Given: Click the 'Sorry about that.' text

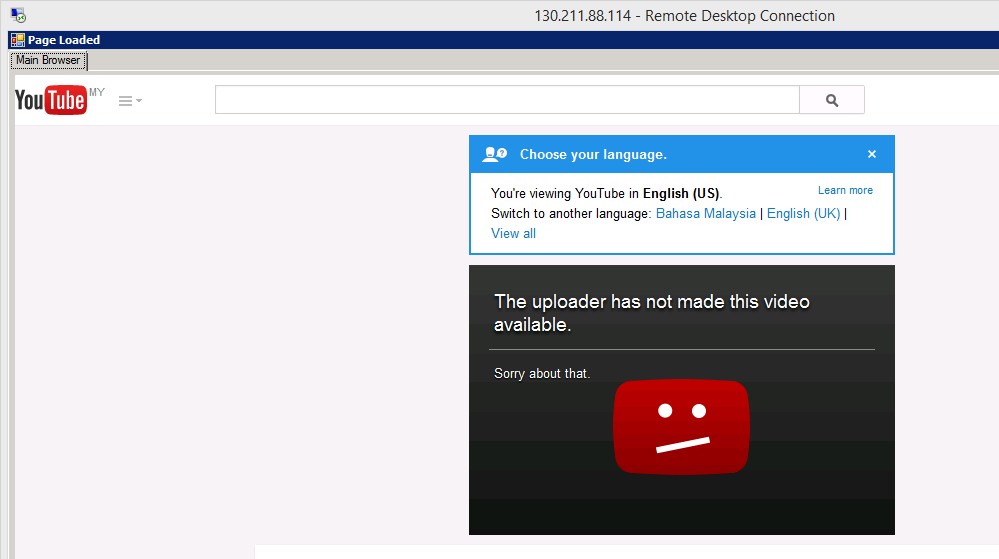Looking at the screenshot, I should click(x=542, y=374).
